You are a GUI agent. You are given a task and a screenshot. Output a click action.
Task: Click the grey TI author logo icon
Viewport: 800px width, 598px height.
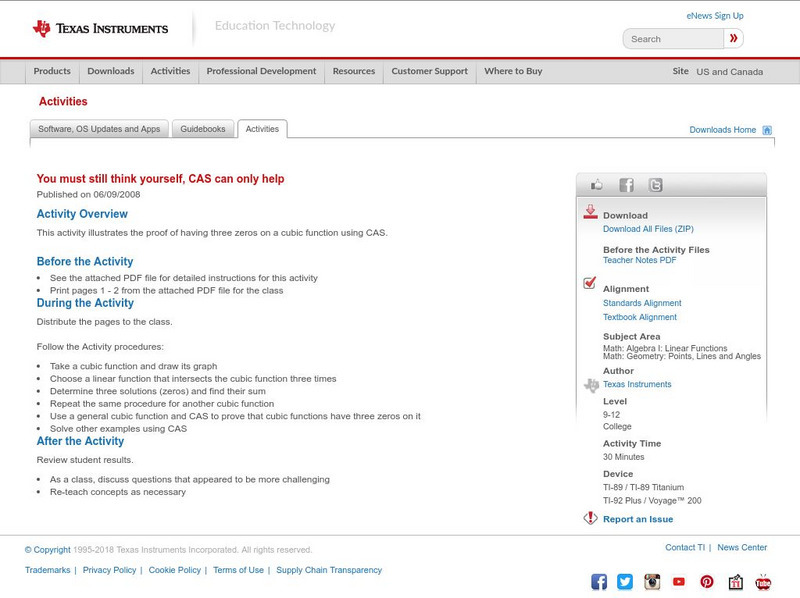(591, 385)
